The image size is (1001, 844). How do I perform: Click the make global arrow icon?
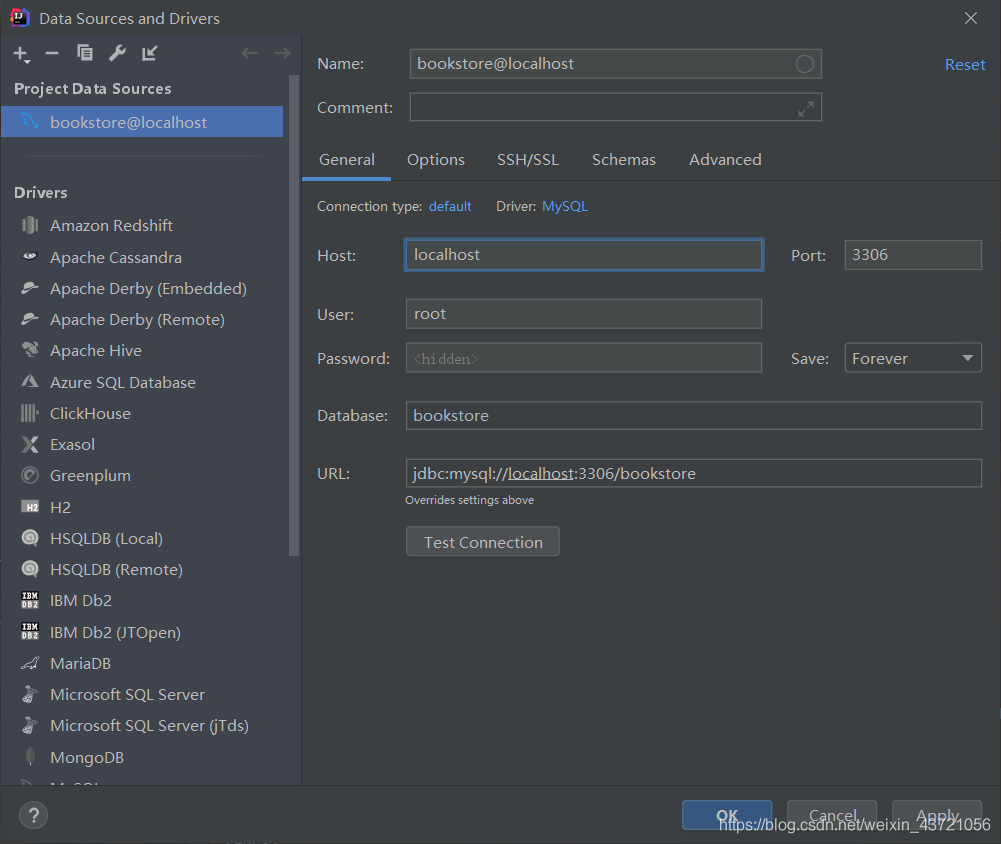point(149,54)
